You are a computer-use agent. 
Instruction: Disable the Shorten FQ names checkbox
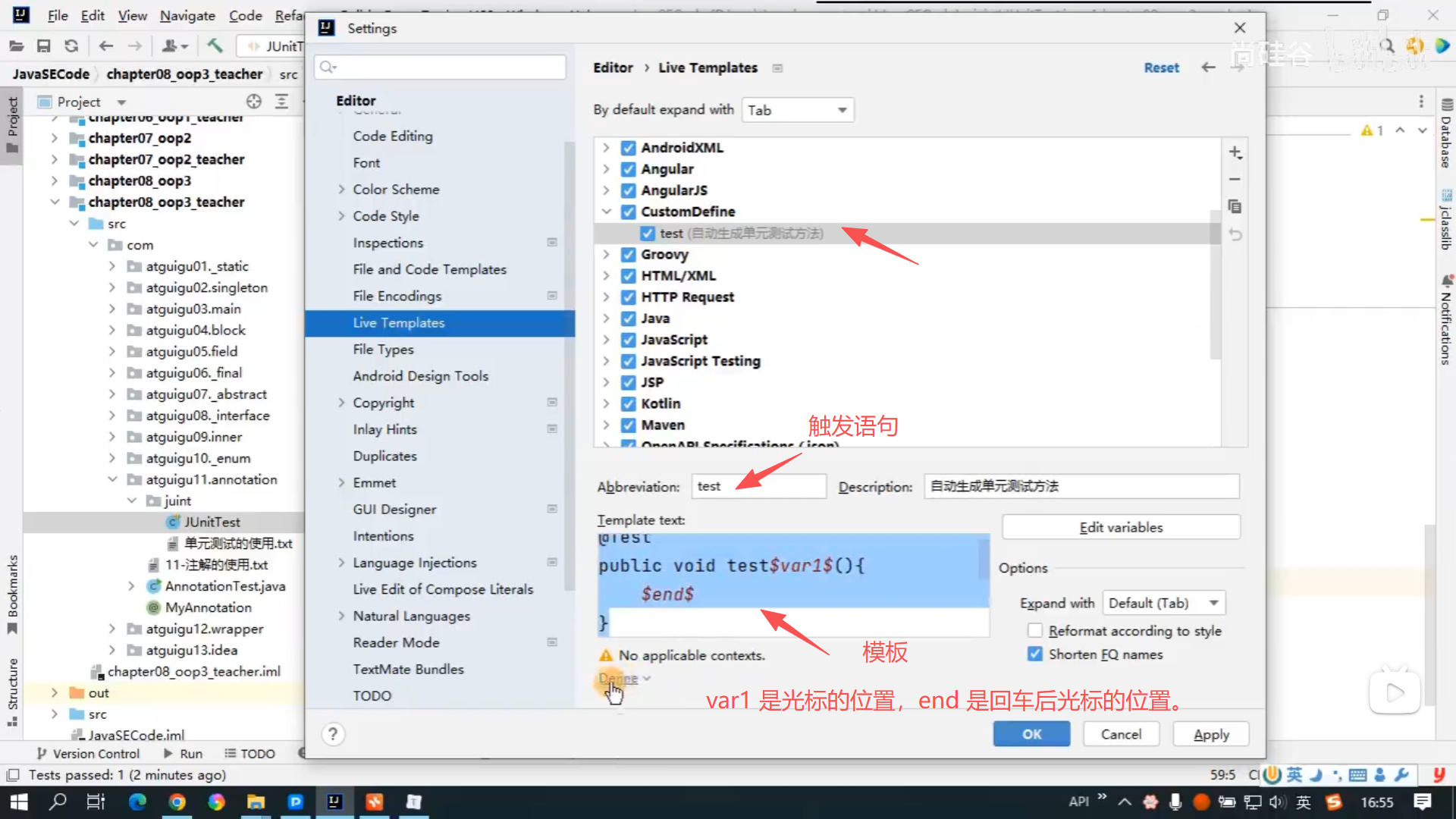(x=1035, y=654)
